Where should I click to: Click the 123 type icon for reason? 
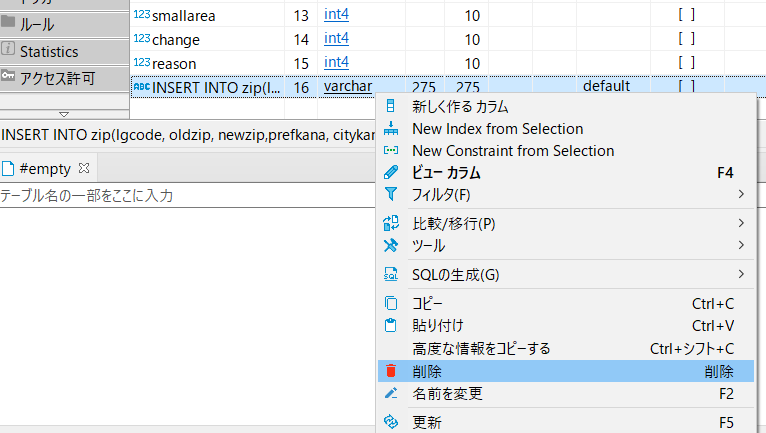142,62
